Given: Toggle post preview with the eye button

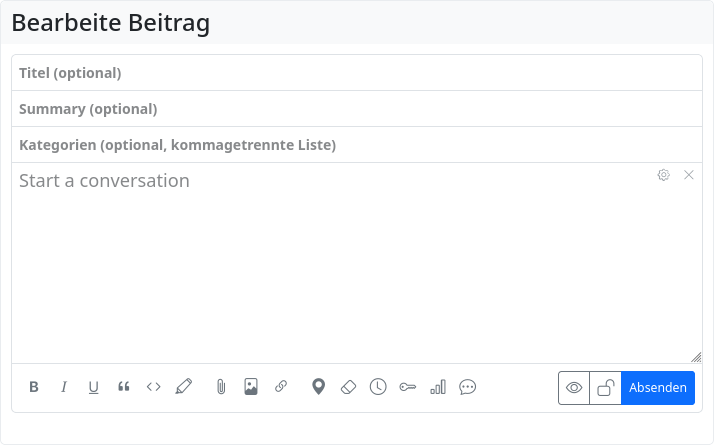Looking at the screenshot, I should point(574,388).
